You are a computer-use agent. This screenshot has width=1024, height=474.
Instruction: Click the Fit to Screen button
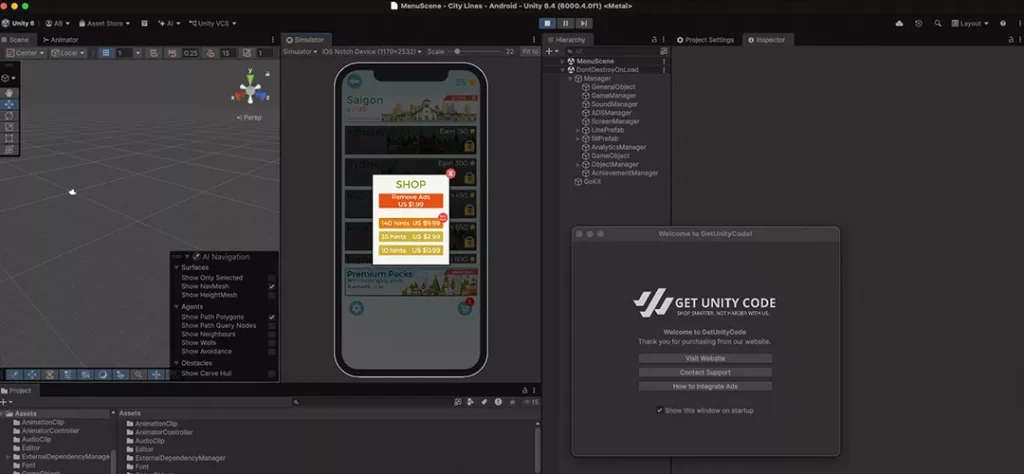tap(530, 52)
